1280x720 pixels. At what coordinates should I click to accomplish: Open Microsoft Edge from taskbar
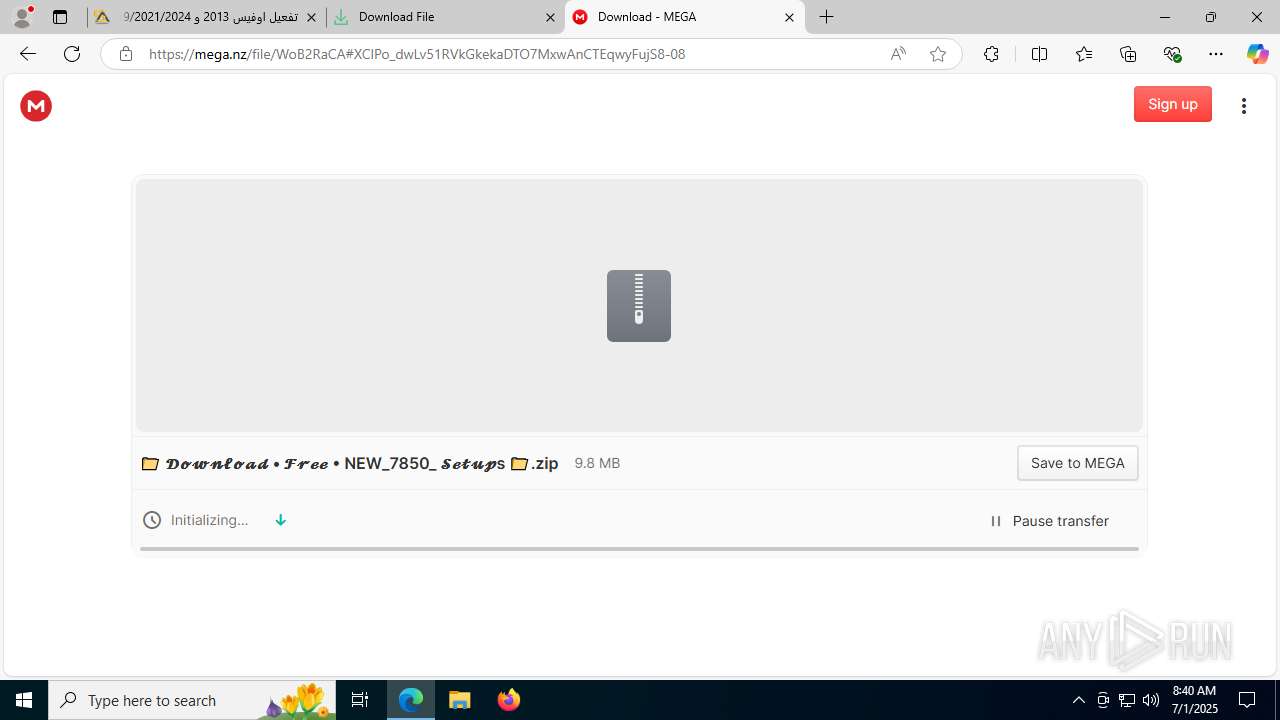(411, 700)
